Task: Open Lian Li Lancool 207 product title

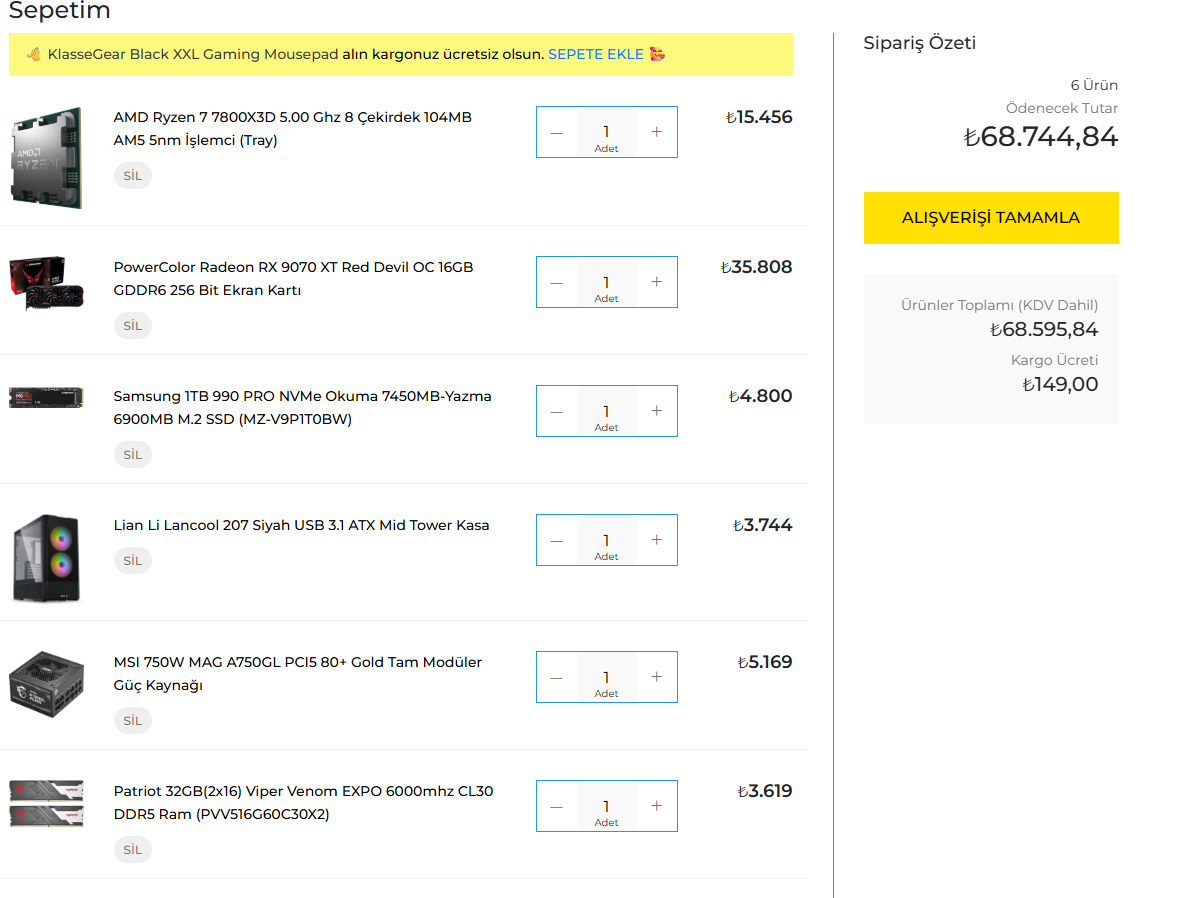Action: [302, 525]
